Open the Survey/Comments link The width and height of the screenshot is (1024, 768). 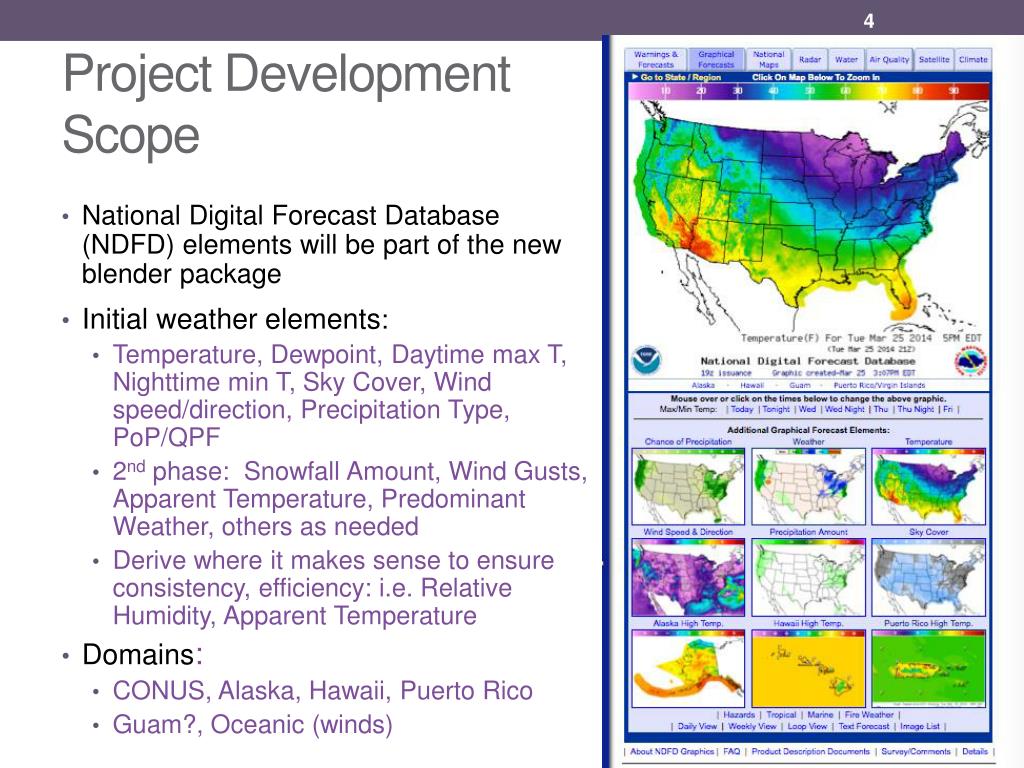click(x=916, y=751)
